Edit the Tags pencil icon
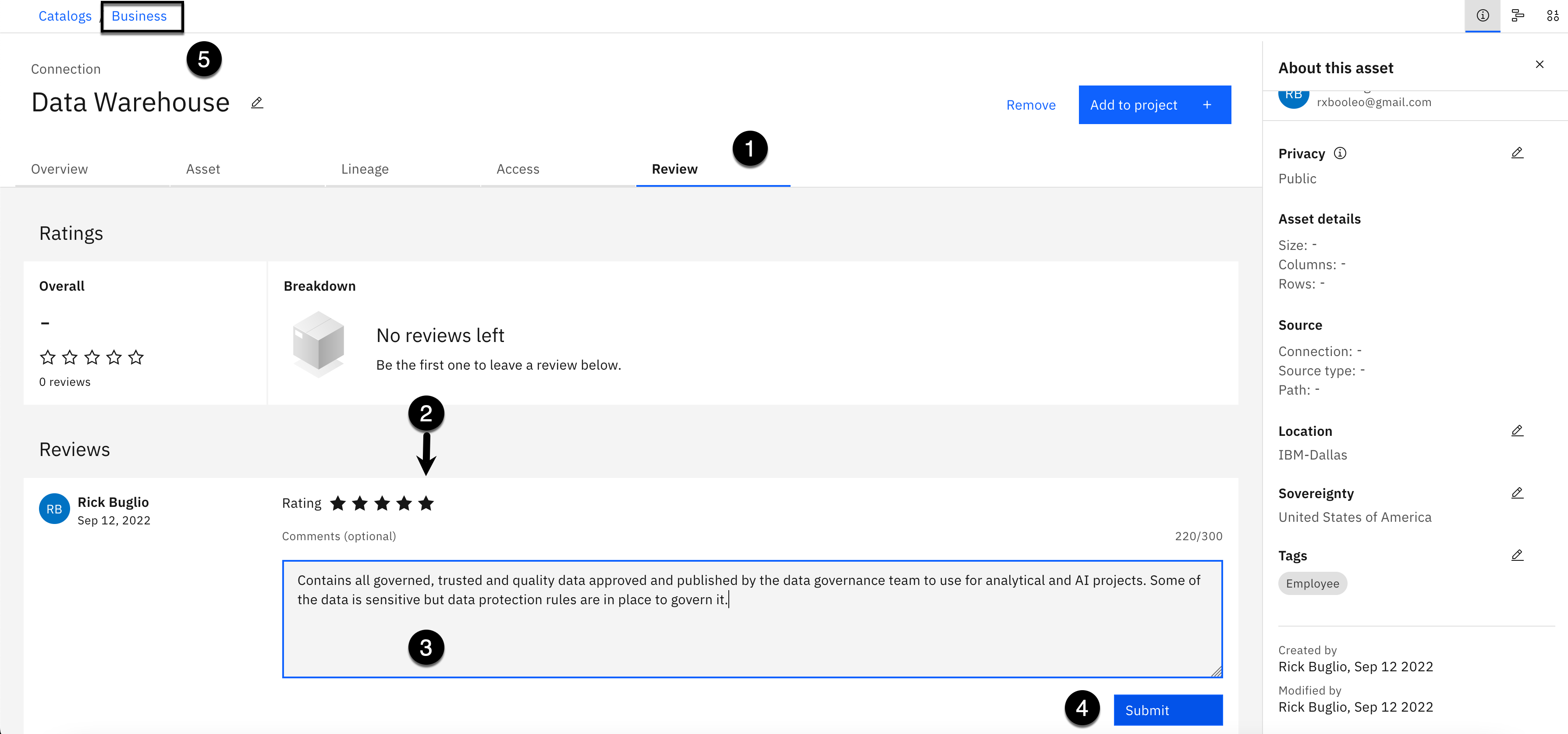The height and width of the screenshot is (734, 1568). tap(1517, 555)
